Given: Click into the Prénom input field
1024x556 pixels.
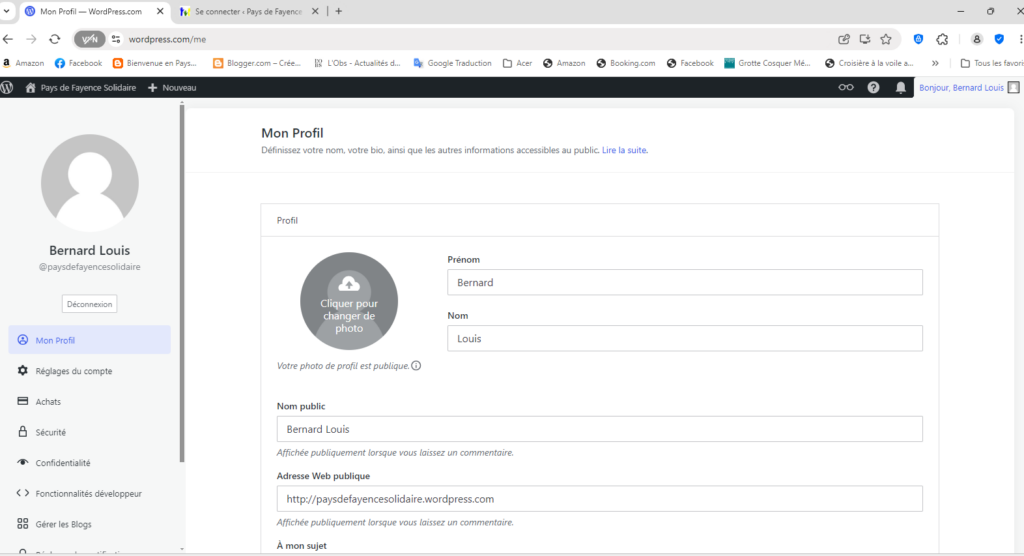Looking at the screenshot, I should (684, 282).
